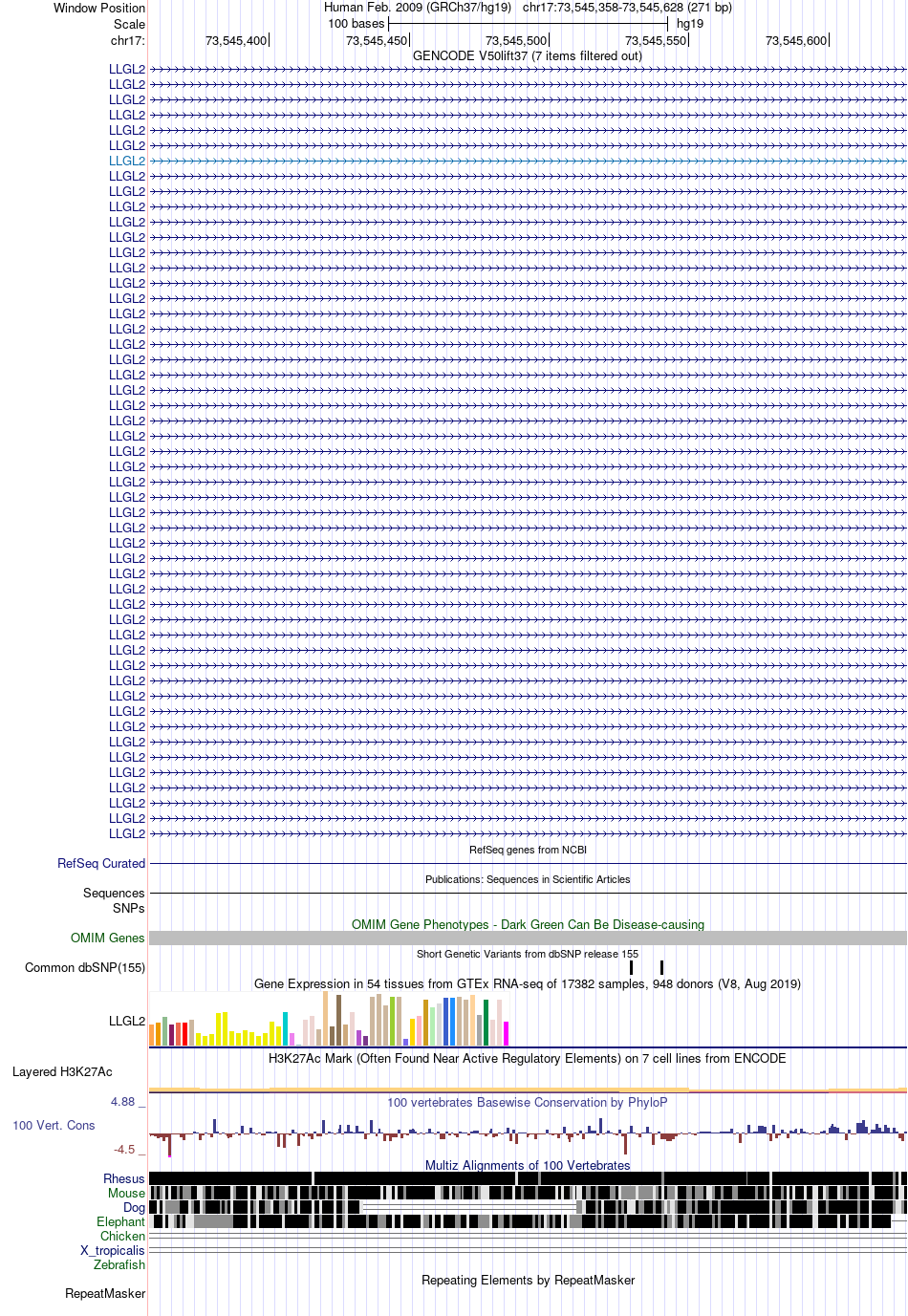Screen dimensions: 908x1316
Task: Open 100 vertebrates Basewise Conservation by PhyloP title
Action: click(x=528, y=1102)
